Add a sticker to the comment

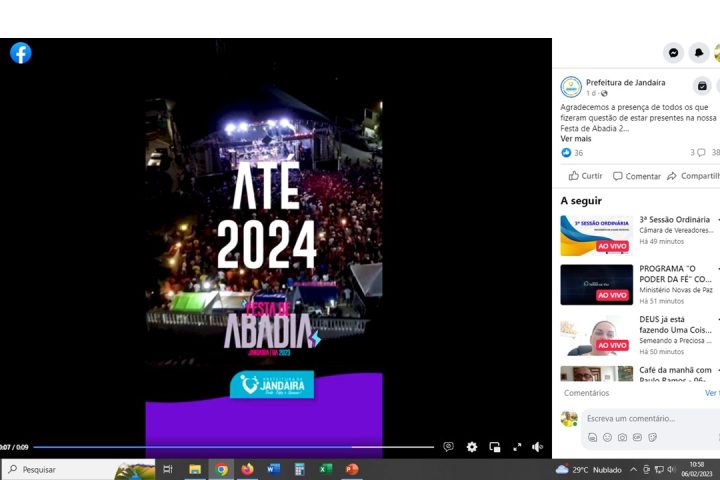point(652,437)
